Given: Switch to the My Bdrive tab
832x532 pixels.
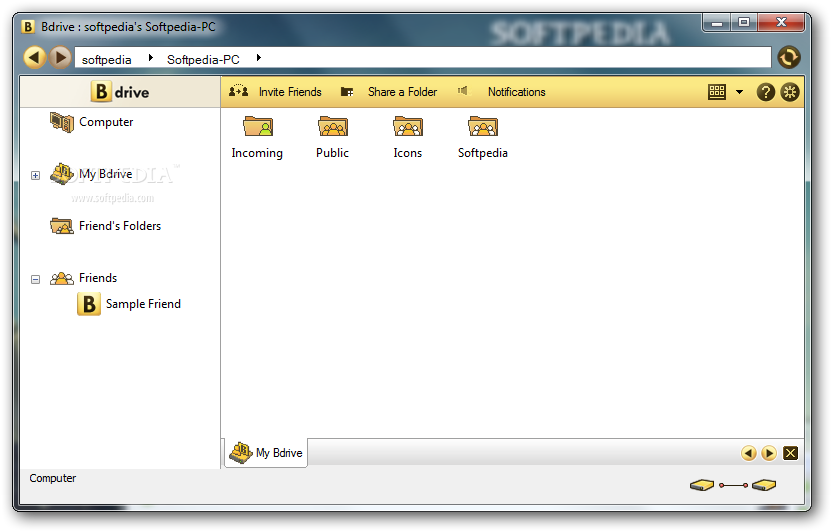Looking at the screenshot, I should (266, 453).
